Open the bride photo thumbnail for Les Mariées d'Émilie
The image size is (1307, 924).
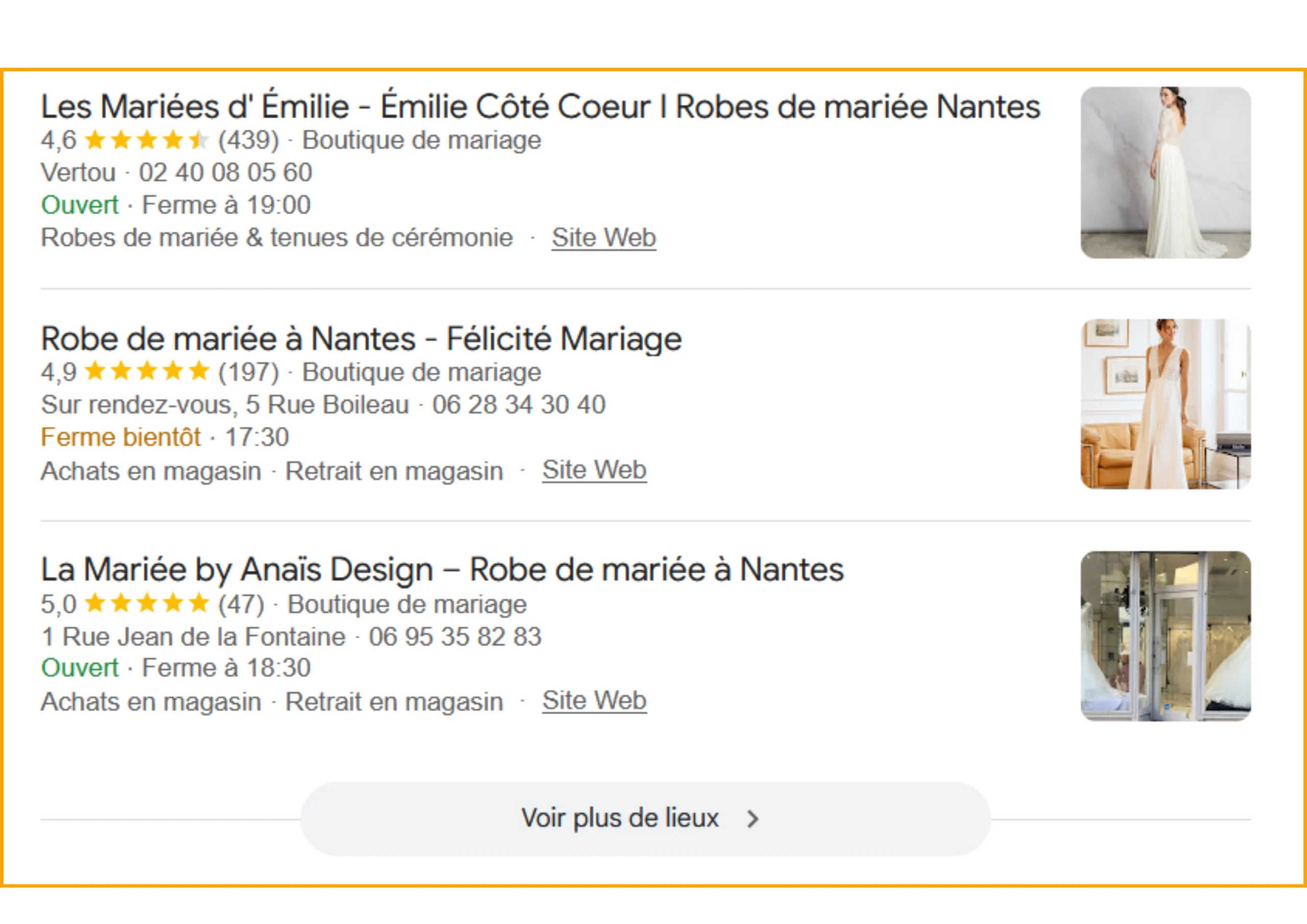(1165, 173)
